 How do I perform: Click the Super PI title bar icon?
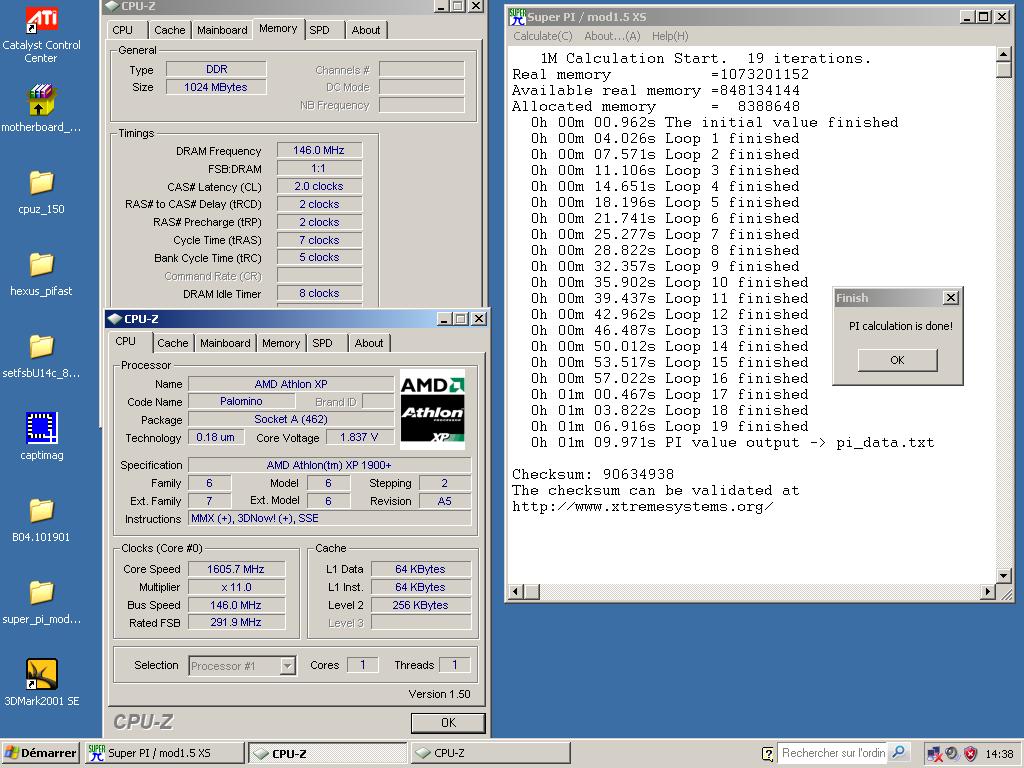click(x=517, y=16)
